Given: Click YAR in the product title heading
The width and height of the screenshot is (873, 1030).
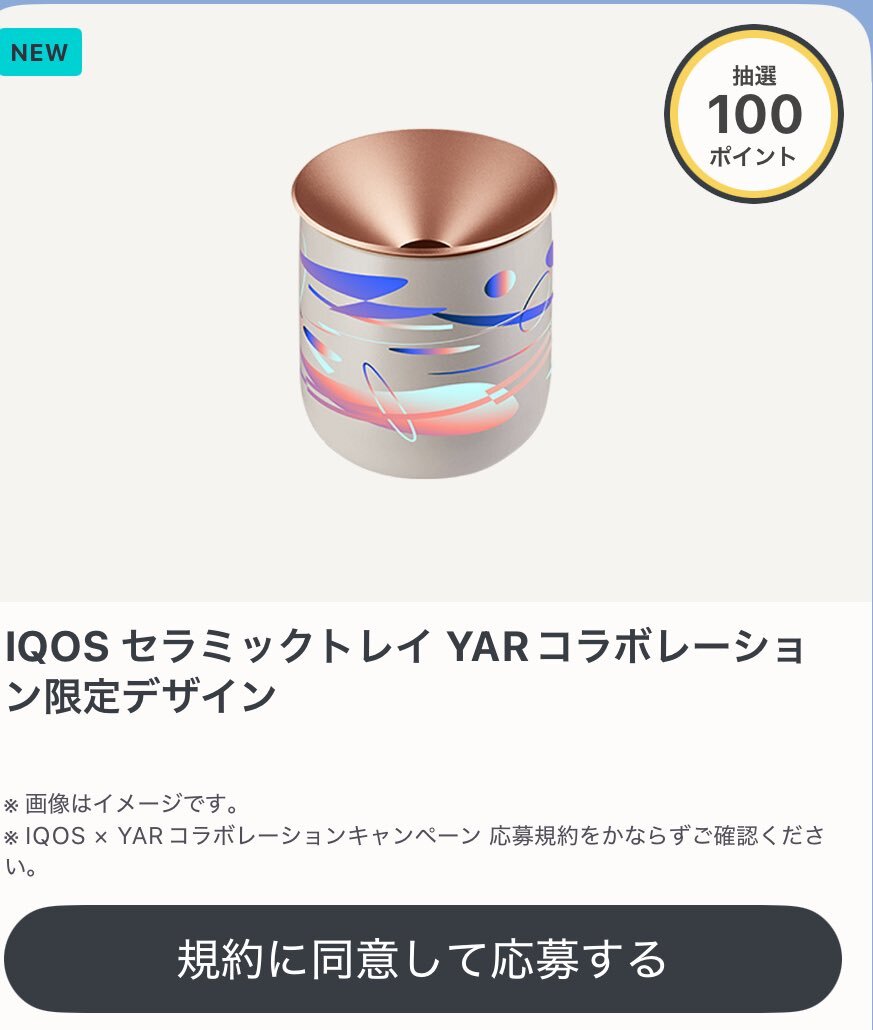Looking at the screenshot, I should click(486, 649).
